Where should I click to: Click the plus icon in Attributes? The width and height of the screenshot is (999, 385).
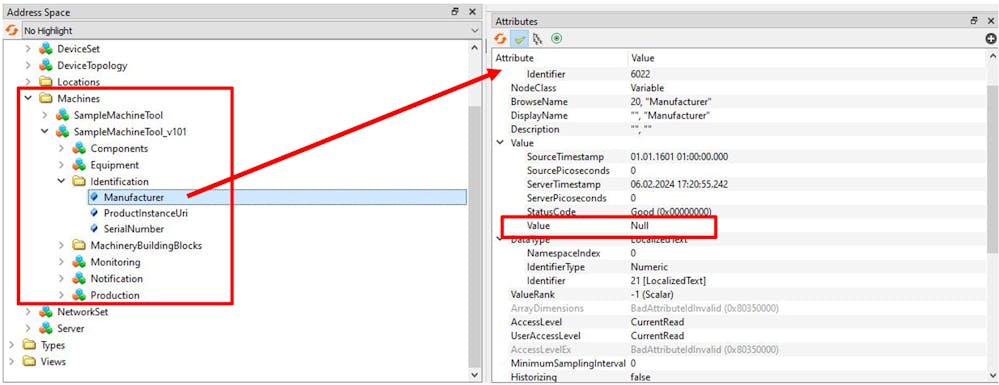click(x=990, y=39)
